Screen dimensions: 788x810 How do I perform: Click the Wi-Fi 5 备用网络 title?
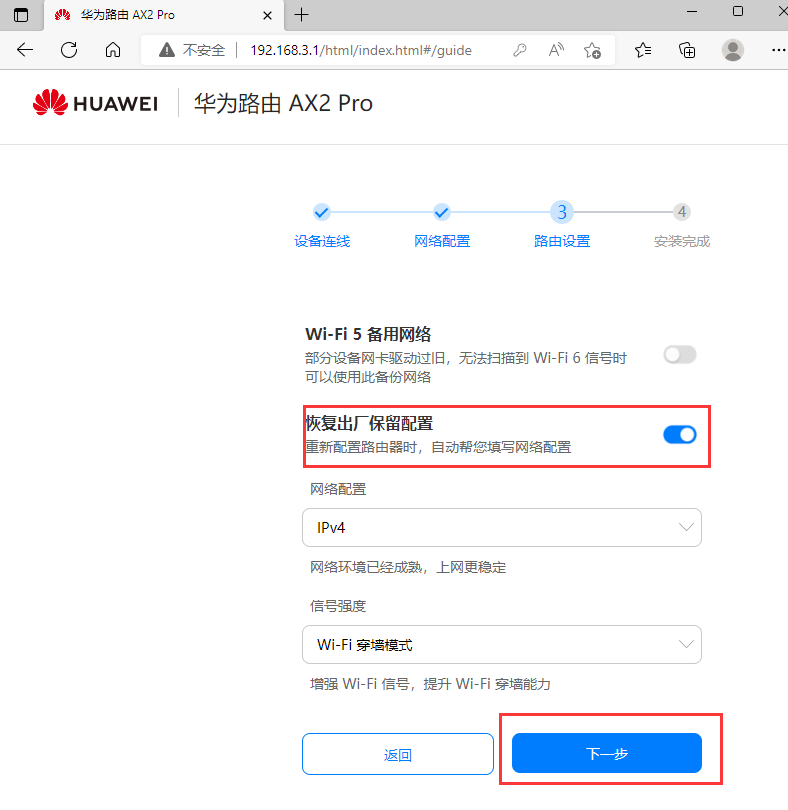pyautogui.click(x=368, y=334)
